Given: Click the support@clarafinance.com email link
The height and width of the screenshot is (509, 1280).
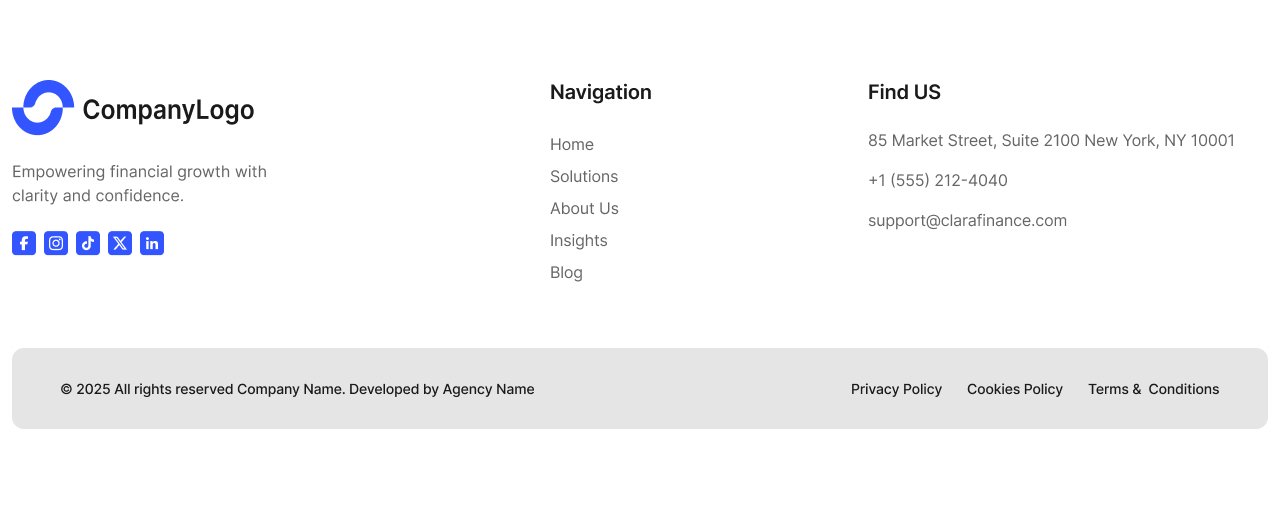Looking at the screenshot, I should pos(967,221).
